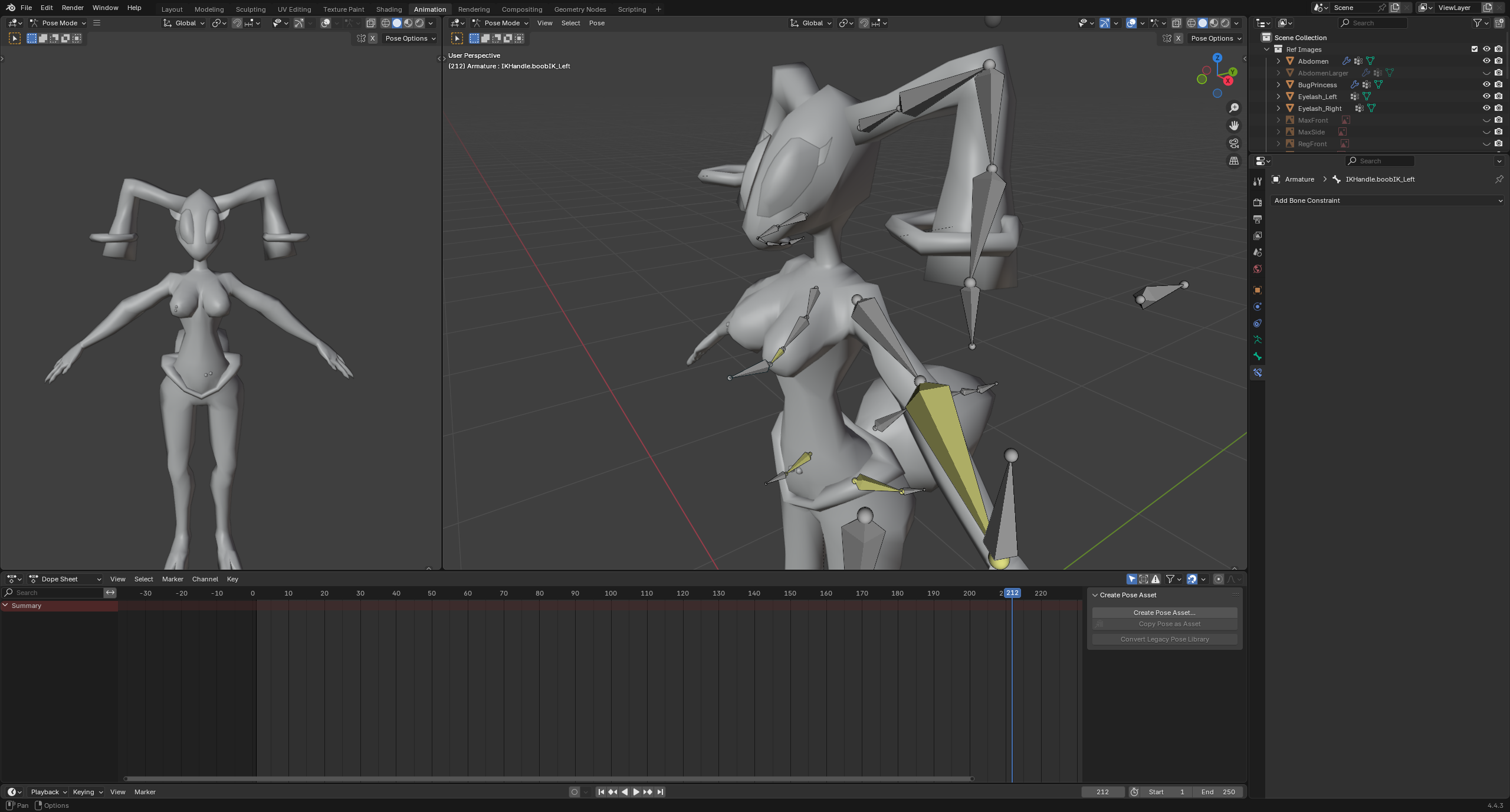Open Global orientation dropdown in right viewport
The image size is (1510, 812).
tap(811, 23)
